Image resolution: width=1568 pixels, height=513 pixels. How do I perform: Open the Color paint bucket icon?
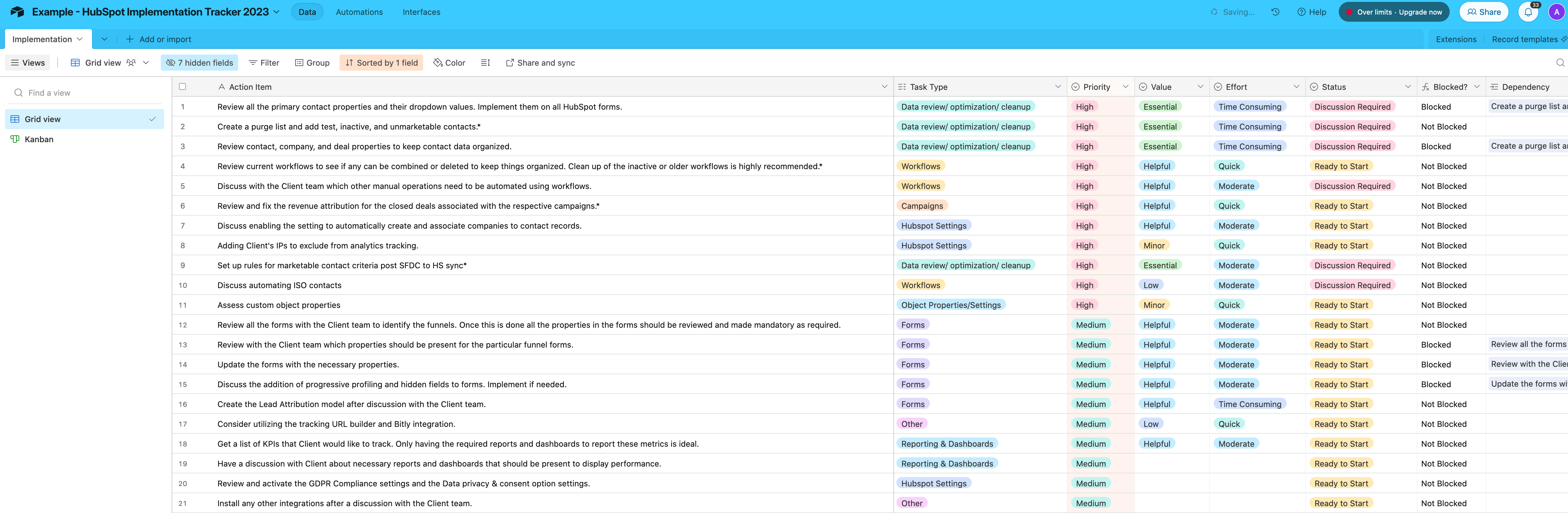click(438, 63)
